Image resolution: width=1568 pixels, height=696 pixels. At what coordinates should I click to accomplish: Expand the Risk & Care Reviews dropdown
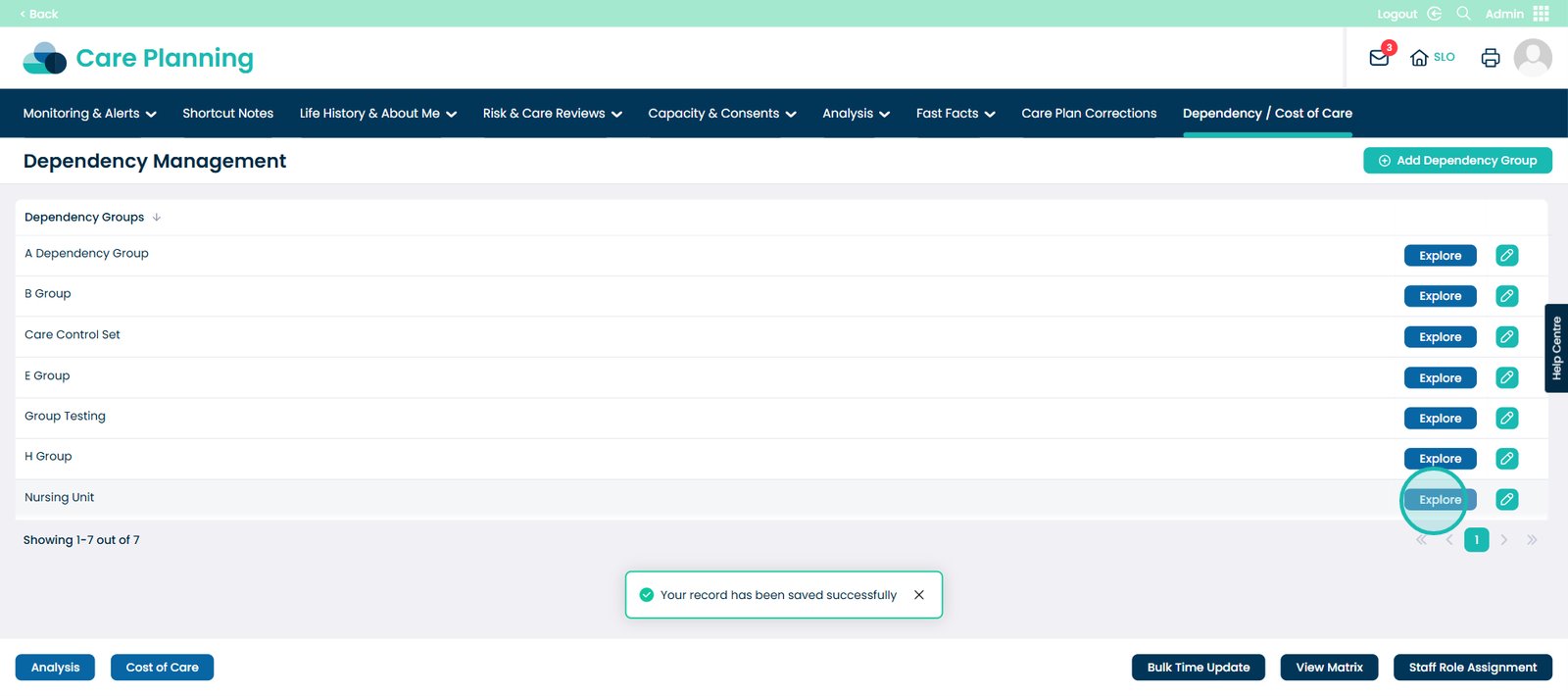(552, 114)
